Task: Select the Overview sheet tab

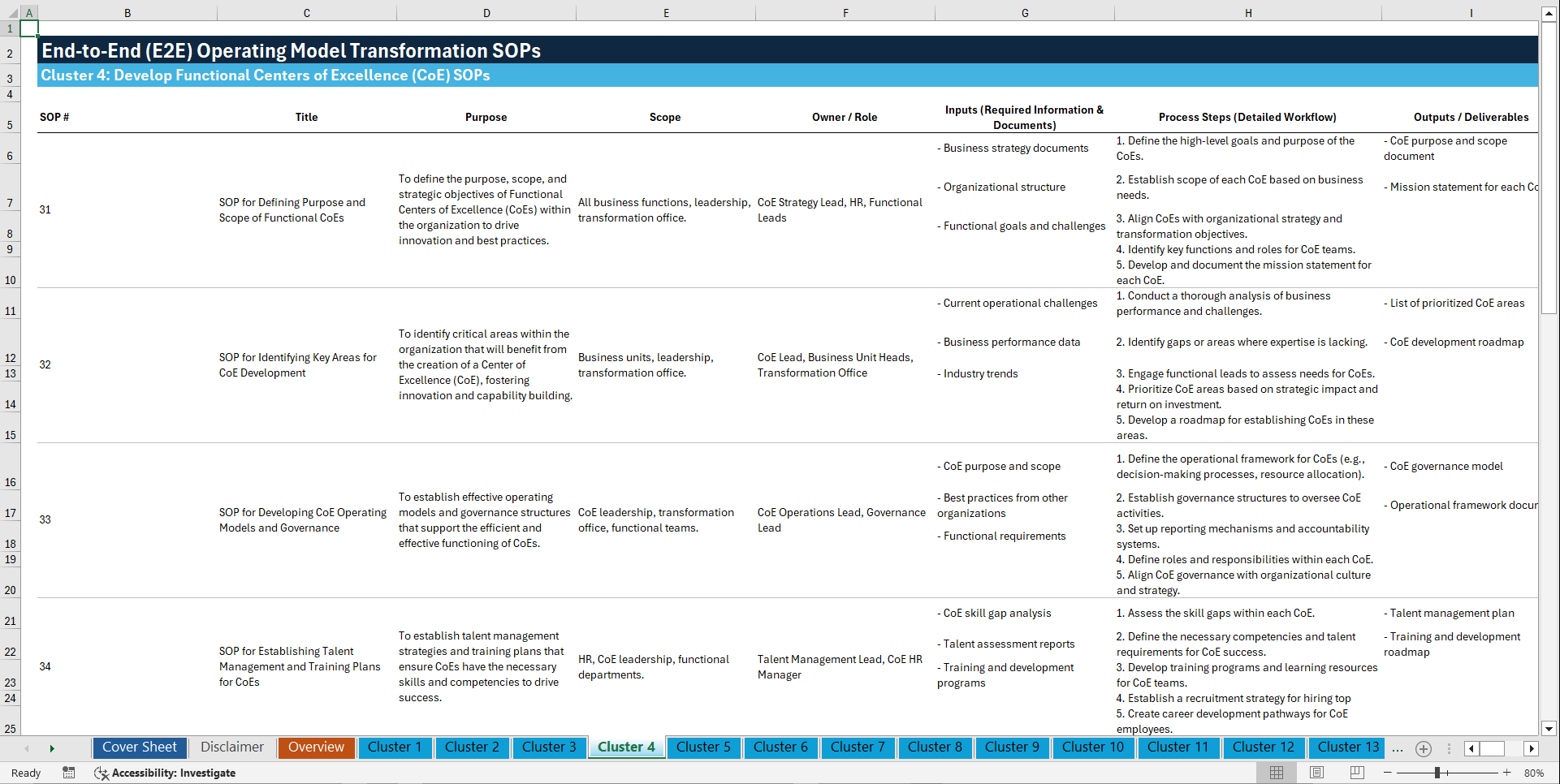Action: tap(316, 747)
